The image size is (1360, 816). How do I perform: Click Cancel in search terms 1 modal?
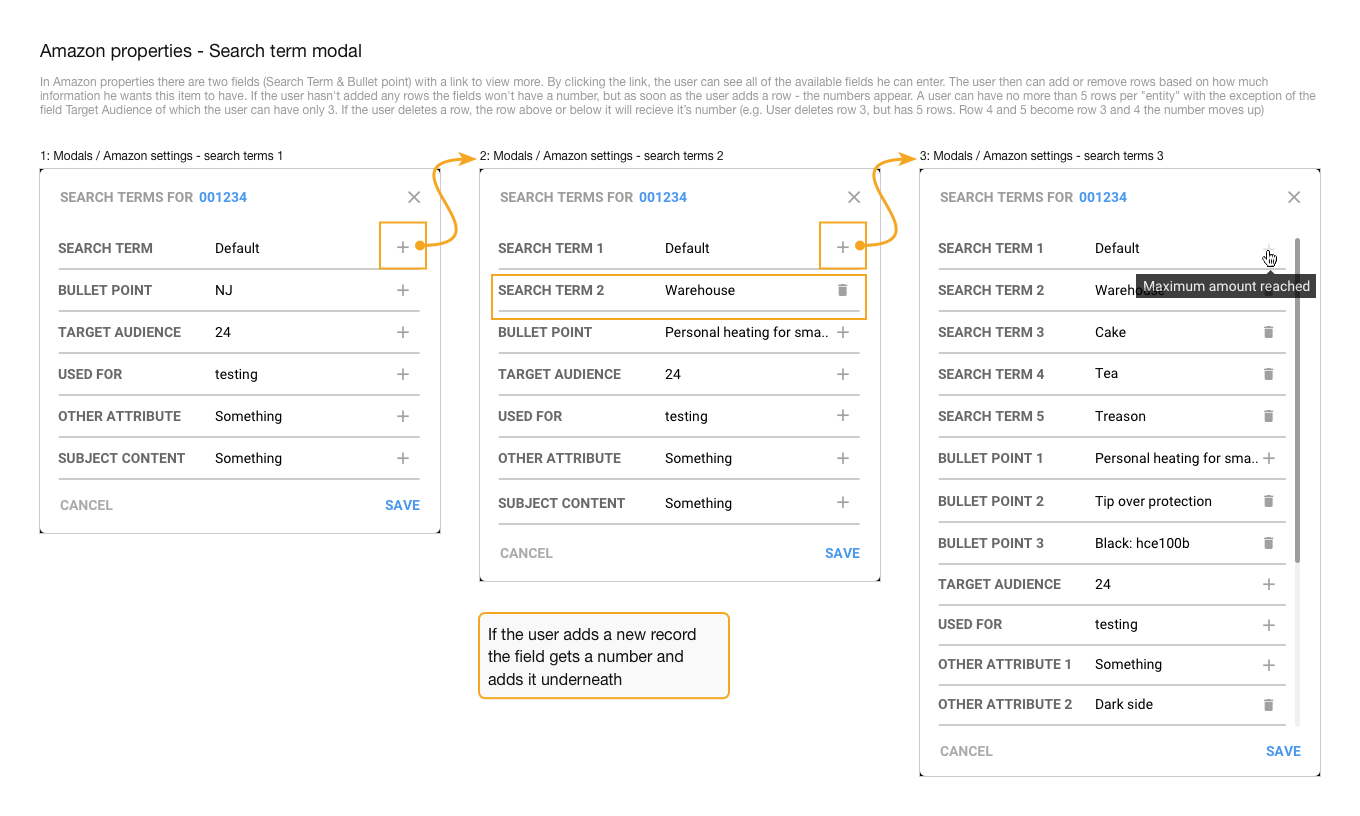[86, 505]
